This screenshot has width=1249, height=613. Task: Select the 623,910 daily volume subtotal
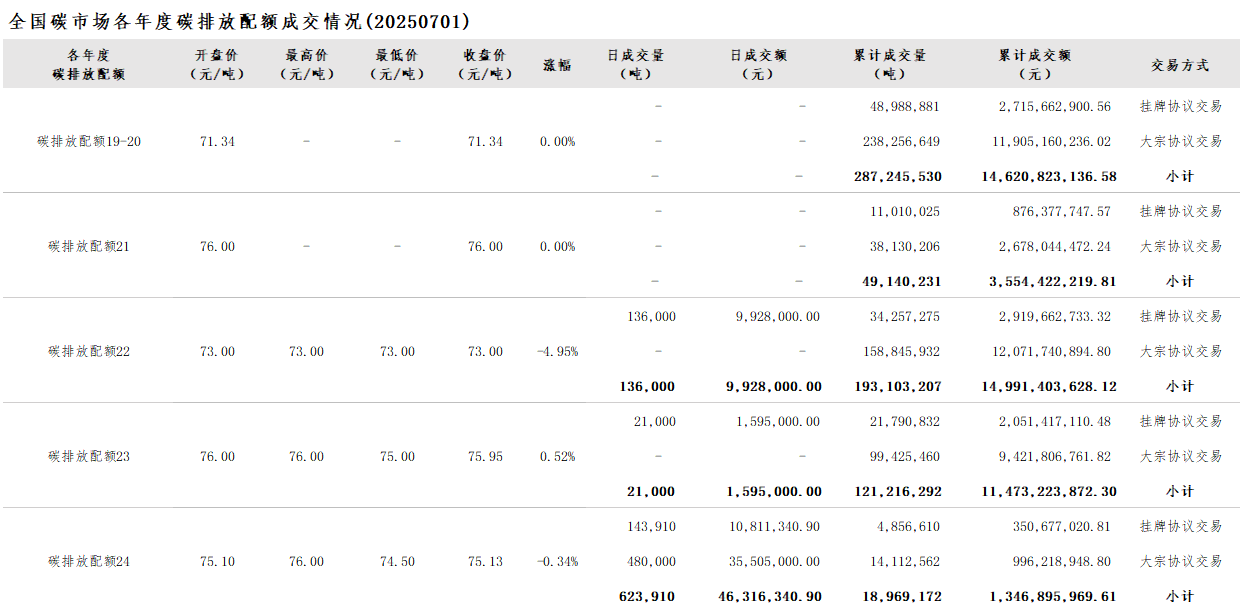point(647,597)
